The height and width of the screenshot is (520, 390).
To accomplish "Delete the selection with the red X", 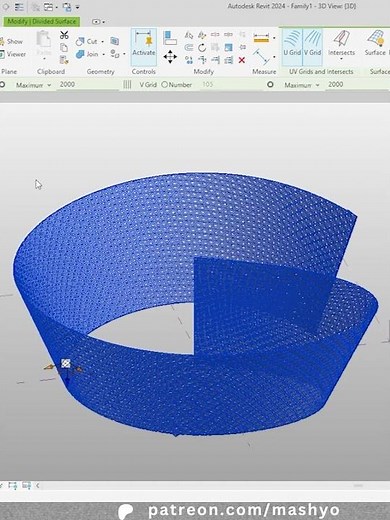I will [242, 60].
